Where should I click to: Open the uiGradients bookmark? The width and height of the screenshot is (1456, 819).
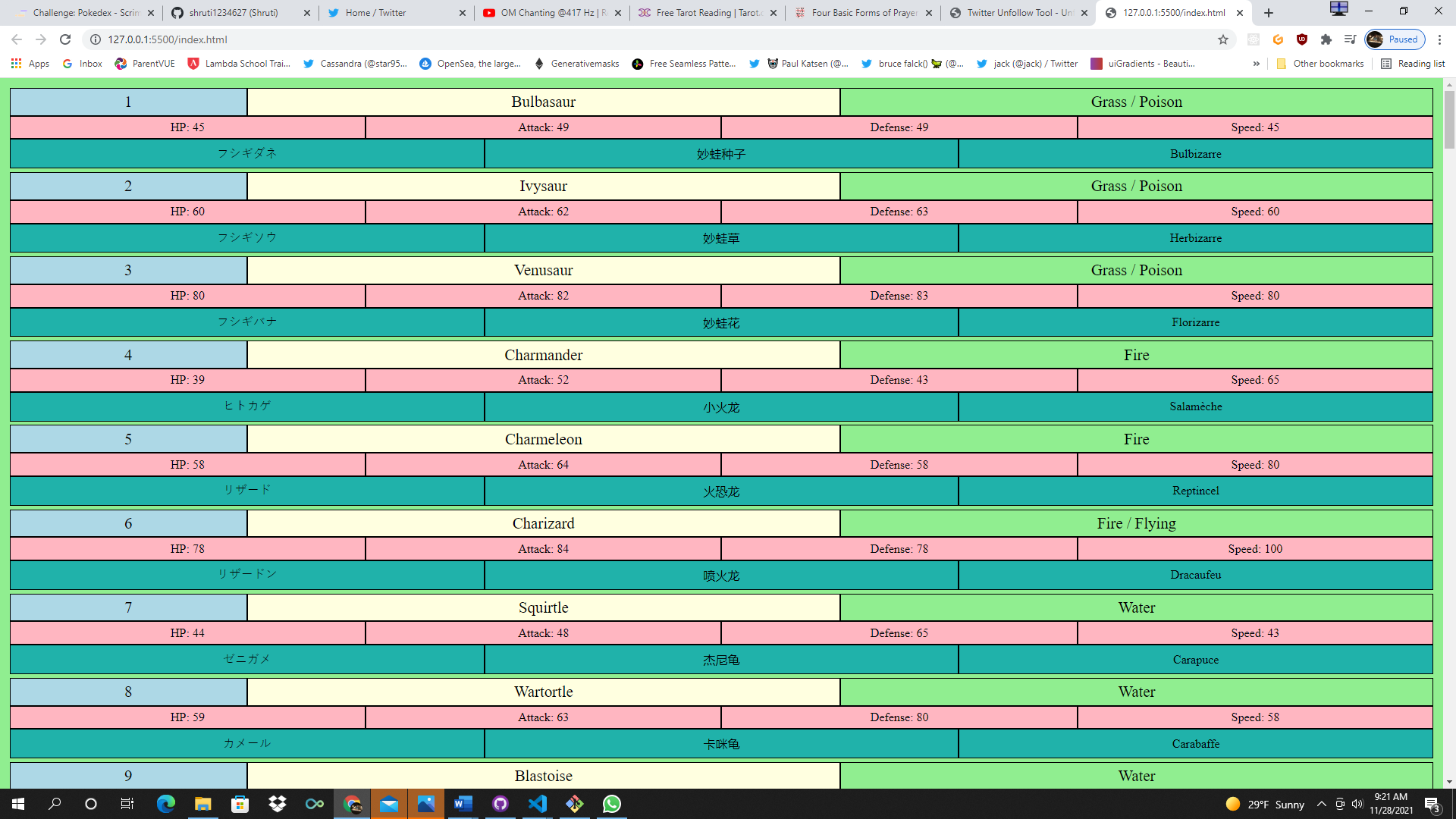coord(1144,64)
